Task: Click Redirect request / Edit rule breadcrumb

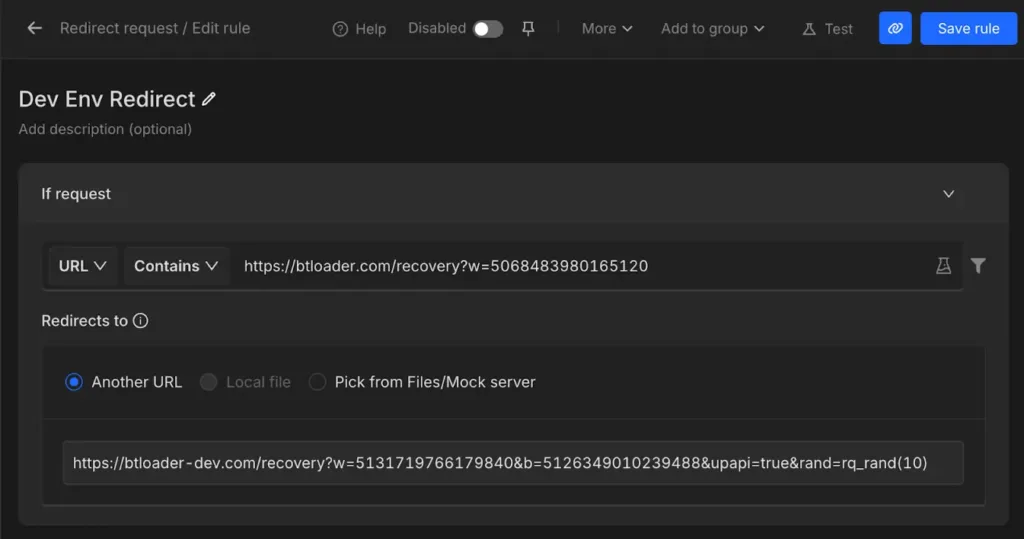Action: 155,28
